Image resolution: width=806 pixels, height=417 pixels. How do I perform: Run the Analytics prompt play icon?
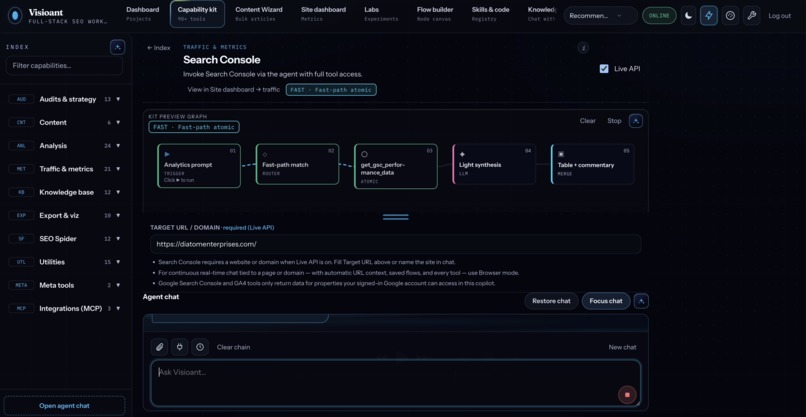click(167, 154)
